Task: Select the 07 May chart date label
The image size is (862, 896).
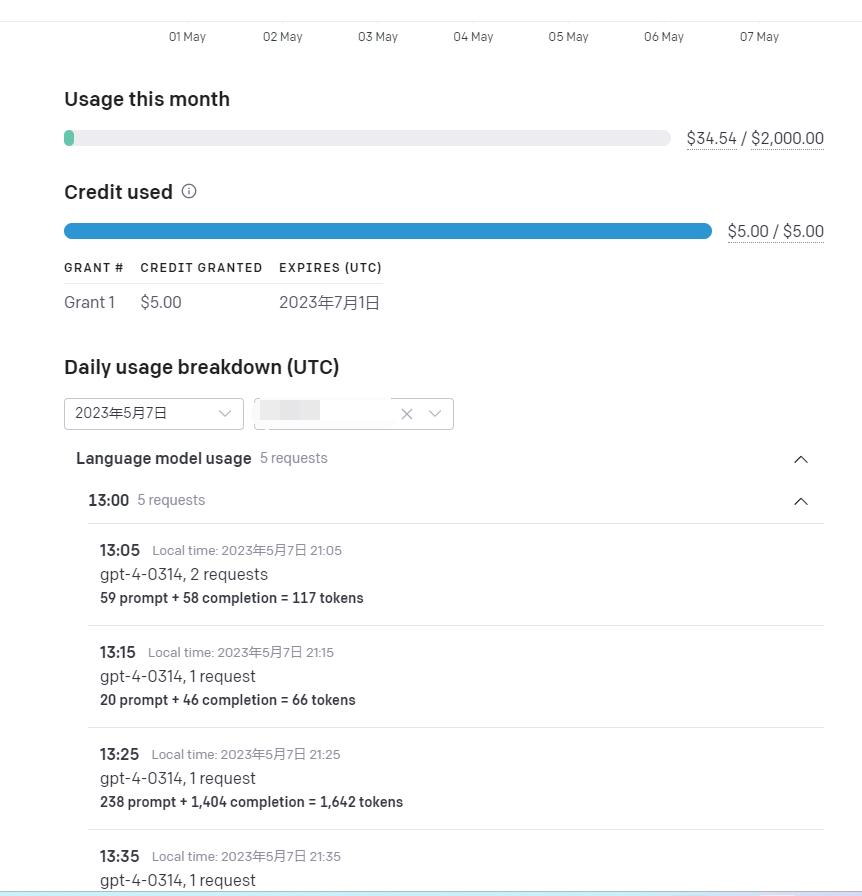Action: pyautogui.click(x=759, y=37)
